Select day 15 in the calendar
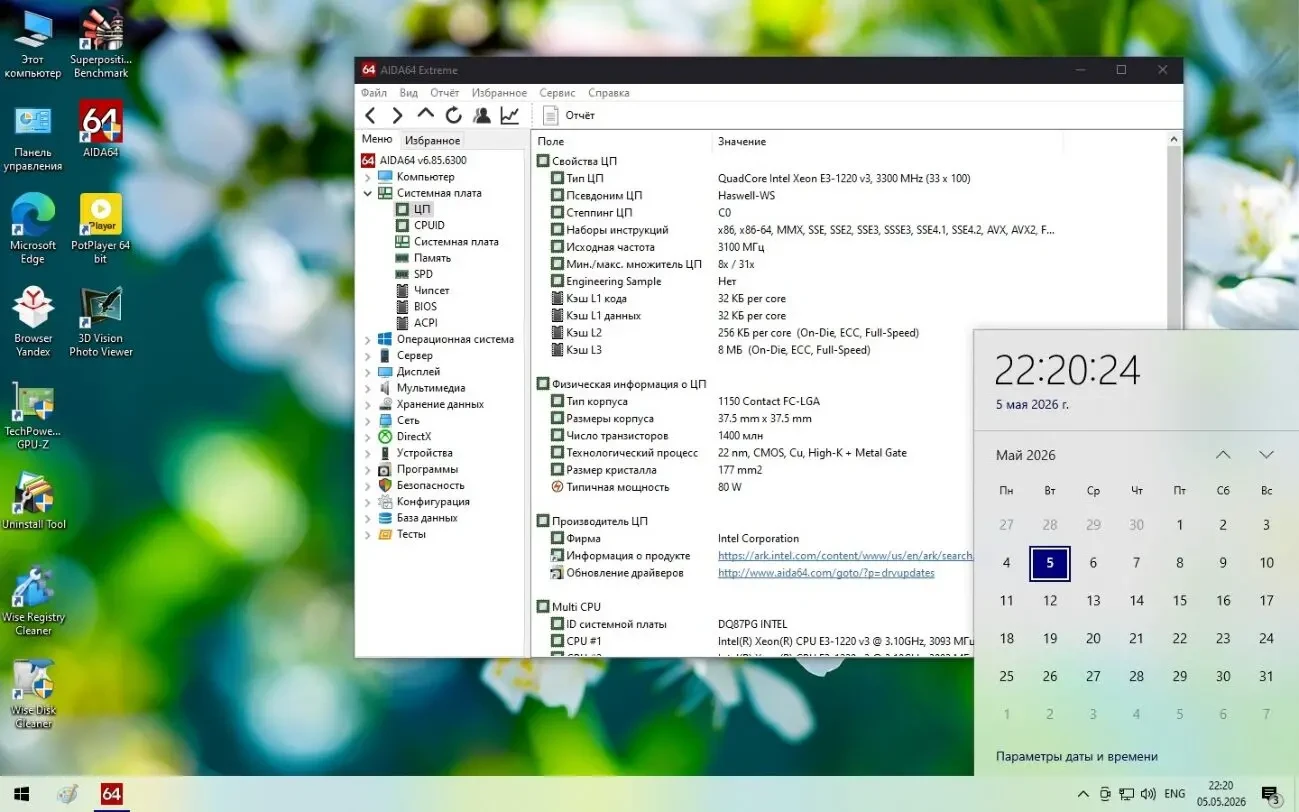 [1180, 601]
